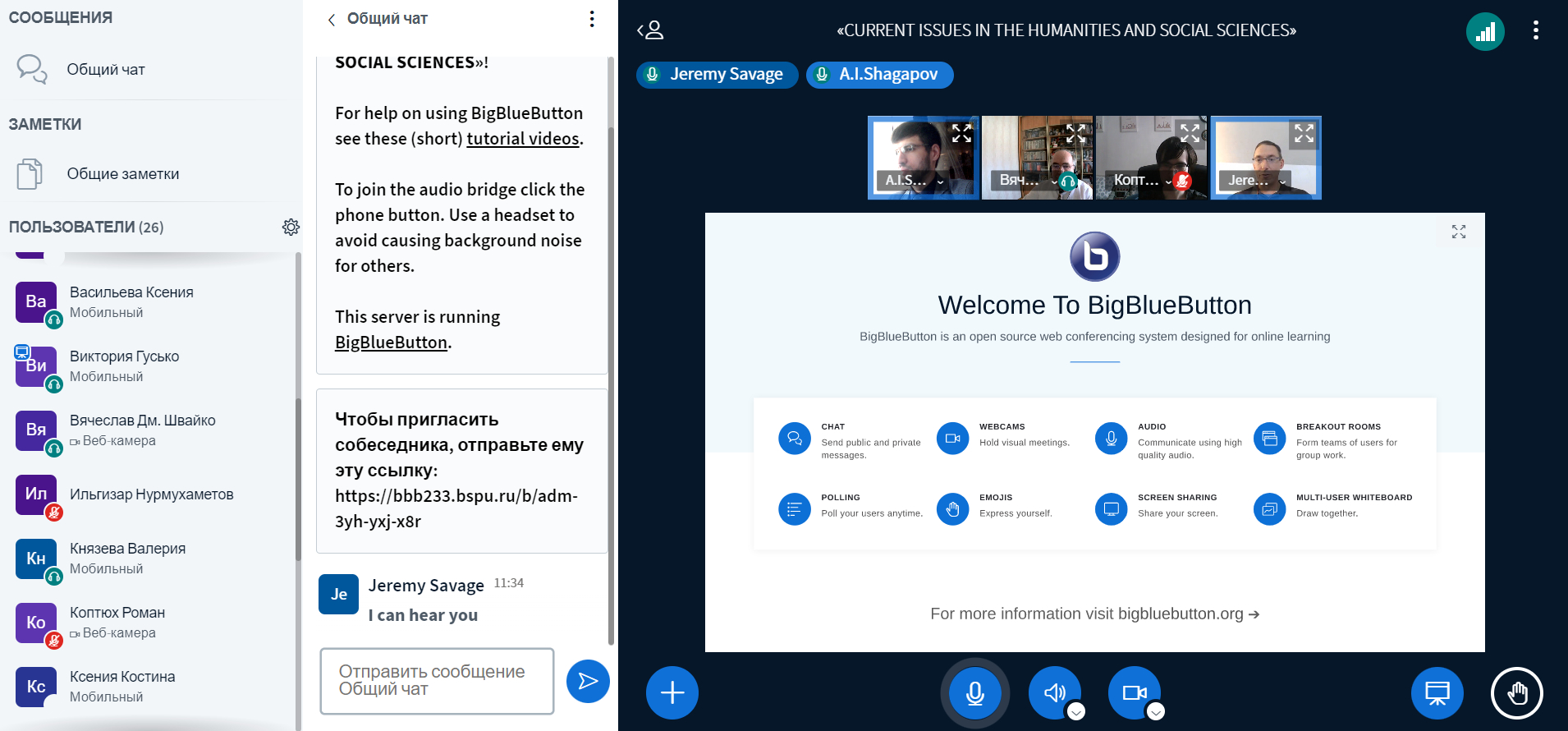Click the BigBlueButton link in chat
This screenshot has height=731, width=1568.
point(391,343)
